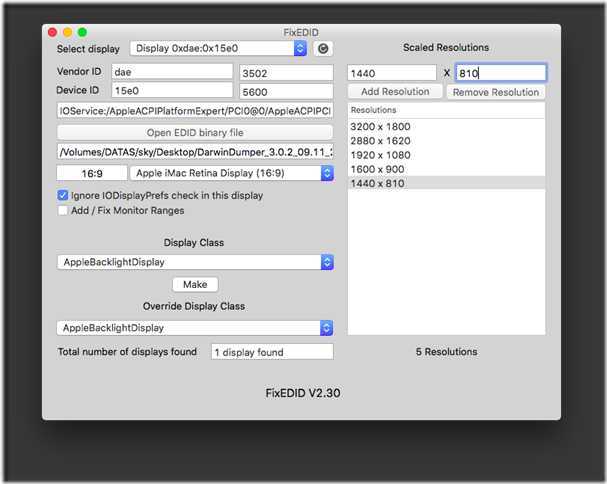Click the 1 display found field
Screen dimensions: 607x484
(x=272, y=352)
